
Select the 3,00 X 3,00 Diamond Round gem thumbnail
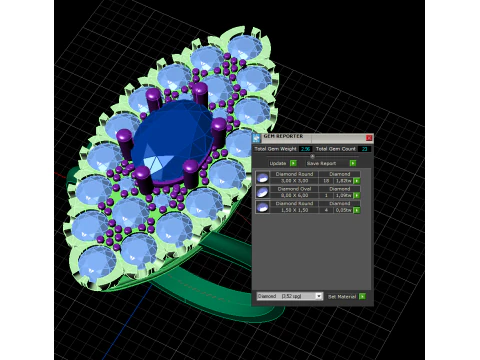click(x=263, y=178)
